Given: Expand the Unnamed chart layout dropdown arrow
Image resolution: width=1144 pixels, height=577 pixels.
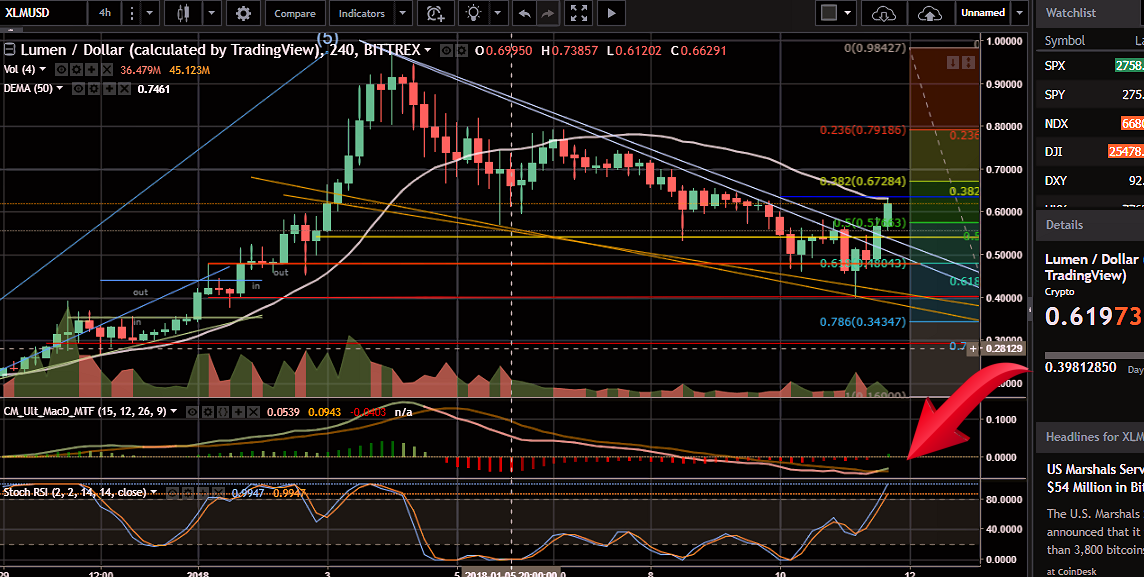Looking at the screenshot, I should coord(1019,12).
